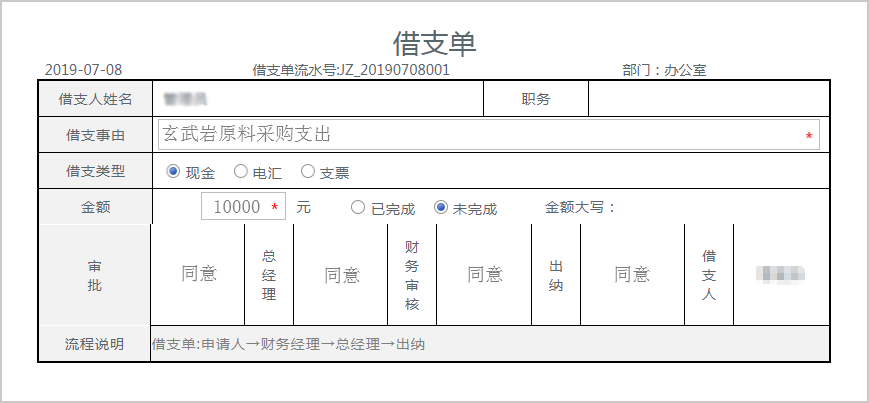The image size is (869, 403).
Task: Click the 审批 label cell
Action: (95, 275)
